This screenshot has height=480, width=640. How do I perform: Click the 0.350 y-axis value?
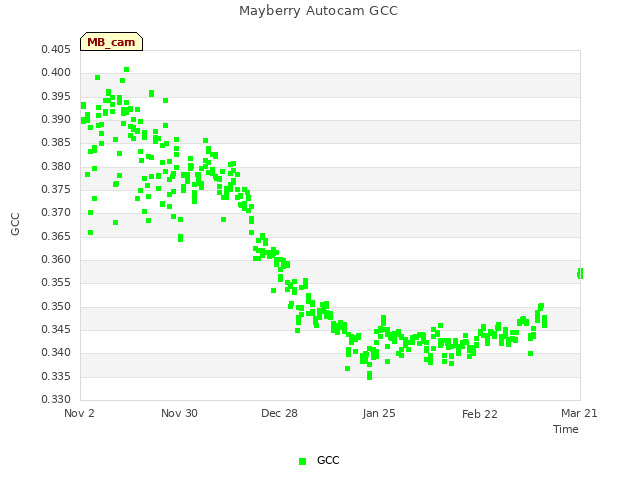tap(56, 306)
